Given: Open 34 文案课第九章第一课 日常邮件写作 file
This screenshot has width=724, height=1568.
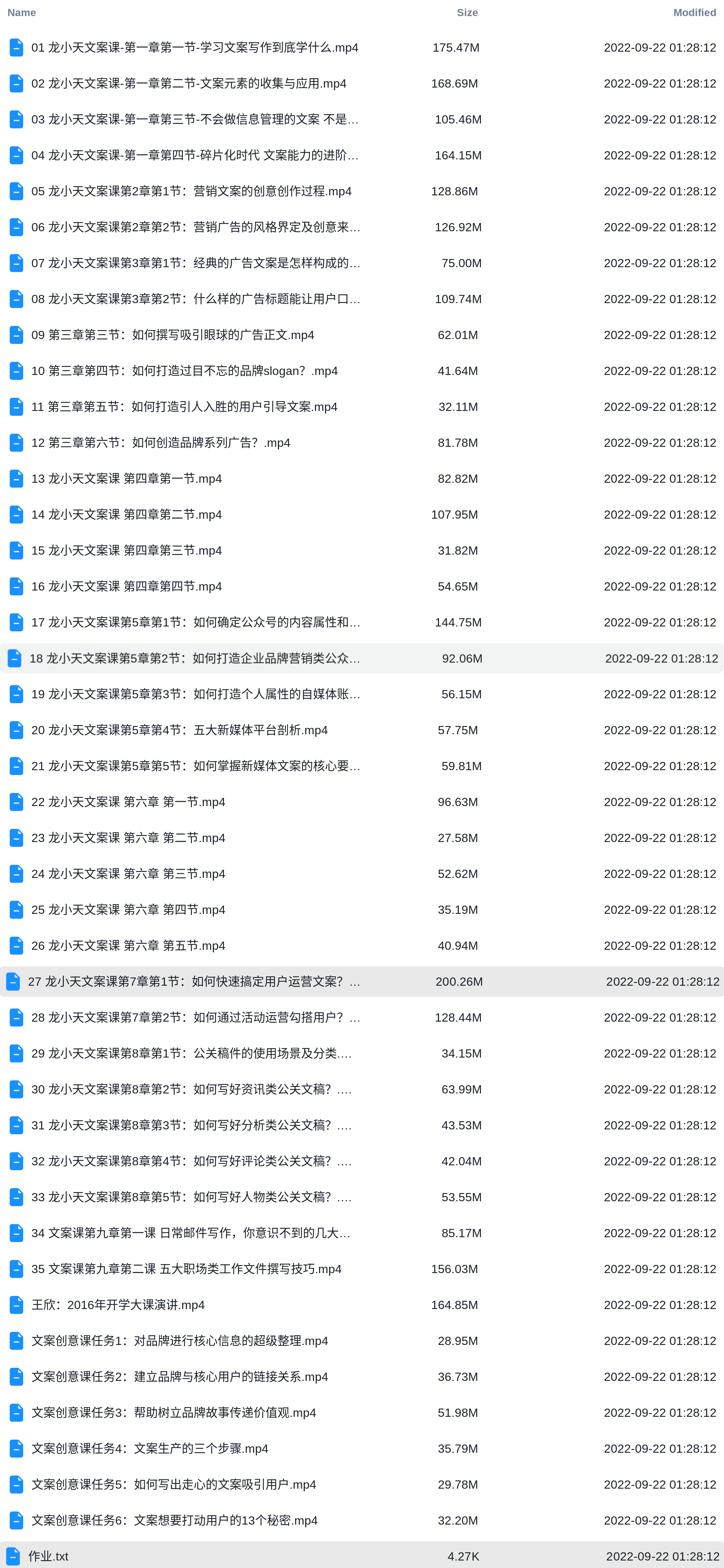Looking at the screenshot, I should point(191,1233).
